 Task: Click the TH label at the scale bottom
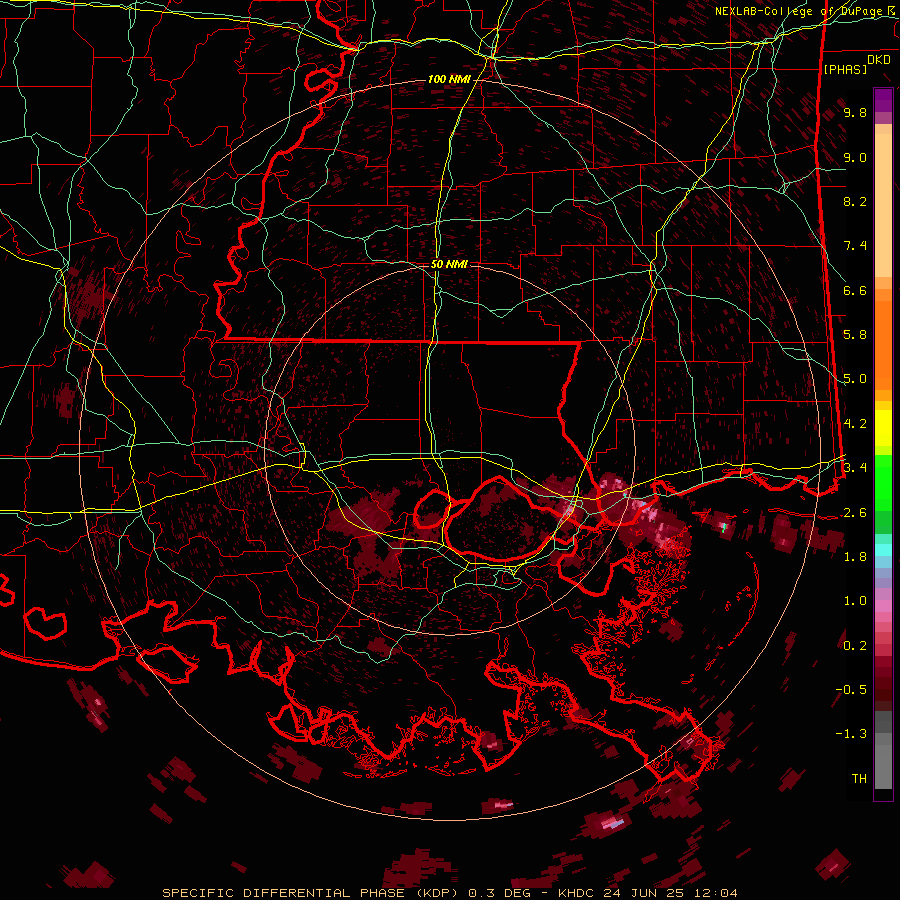click(859, 779)
